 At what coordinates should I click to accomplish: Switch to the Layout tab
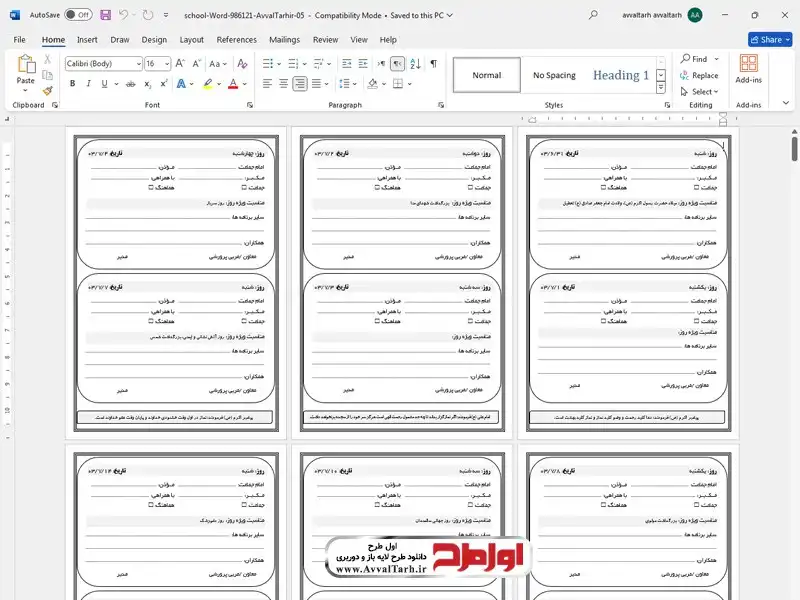(191, 40)
